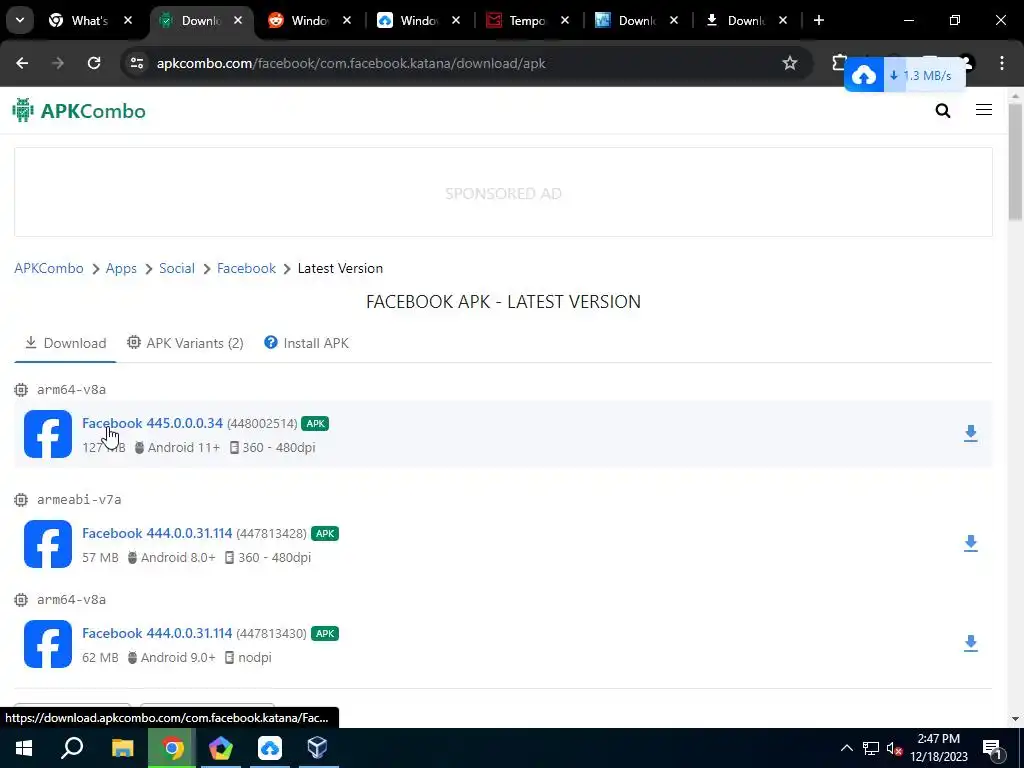Image resolution: width=1024 pixels, height=768 pixels.
Task: Open the site search magnifier icon
Action: (942, 110)
